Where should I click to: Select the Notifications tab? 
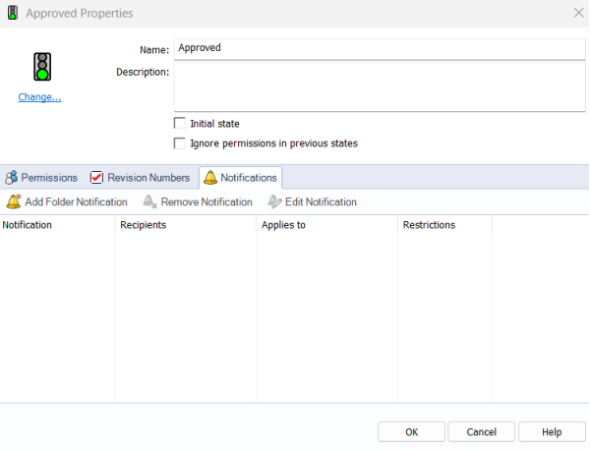coord(240,178)
